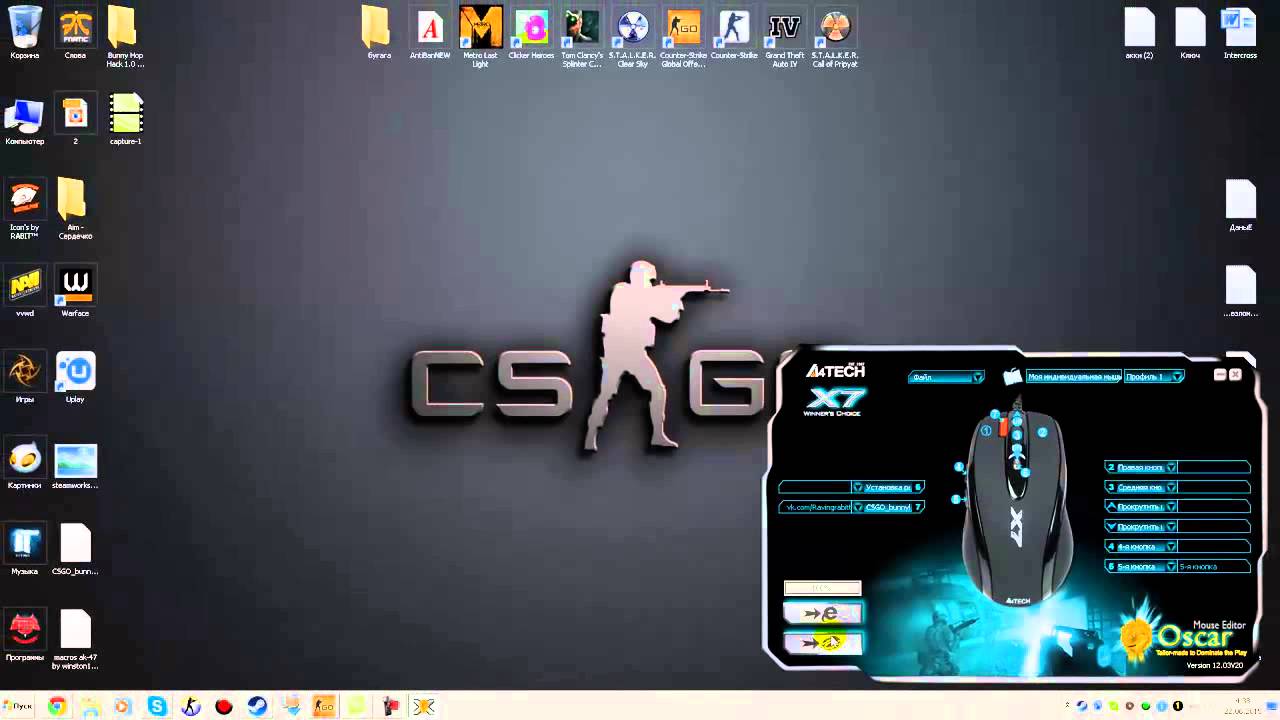Open the Ключ file on desktop
The image size is (1280, 720).
pyautogui.click(x=1190, y=33)
